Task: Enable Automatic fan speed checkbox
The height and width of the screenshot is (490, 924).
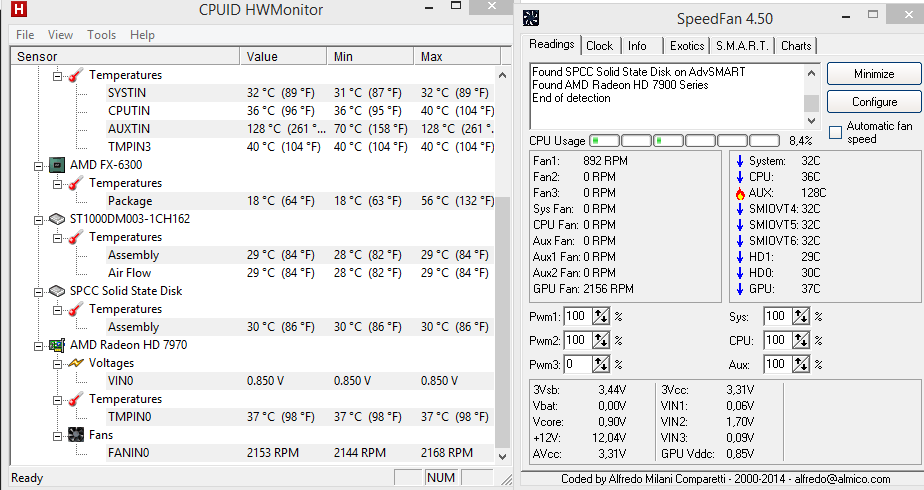Action: 835,133
